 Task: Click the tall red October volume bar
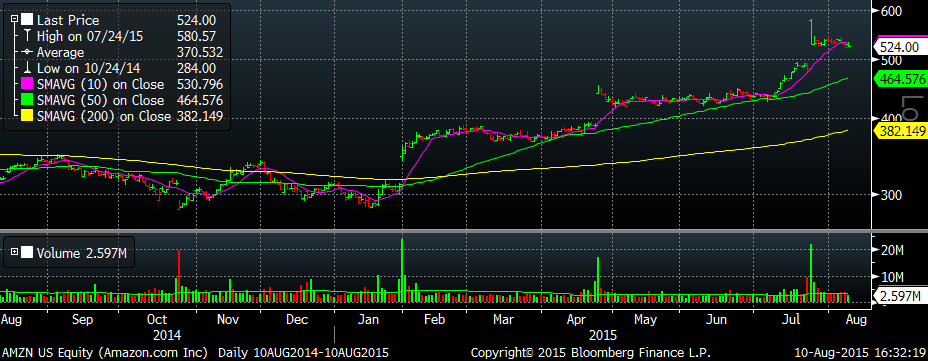[179, 276]
